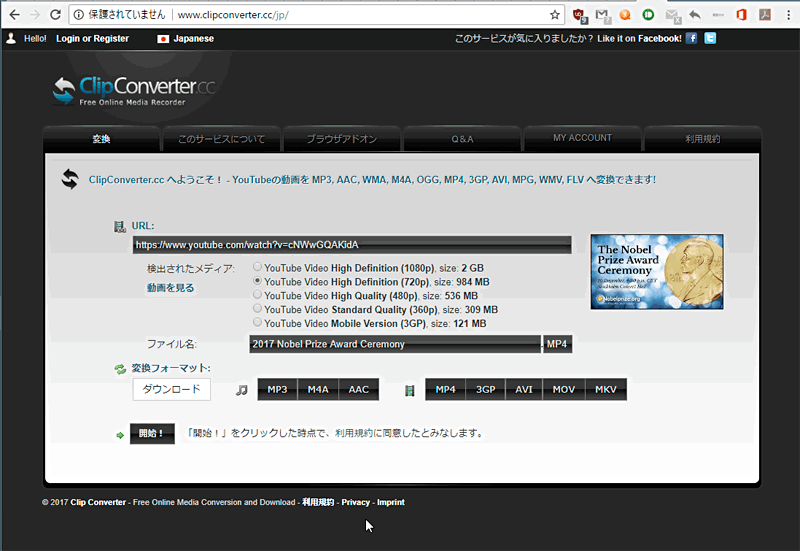
Task: Choose MP4 video format
Action: pyautogui.click(x=445, y=389)
